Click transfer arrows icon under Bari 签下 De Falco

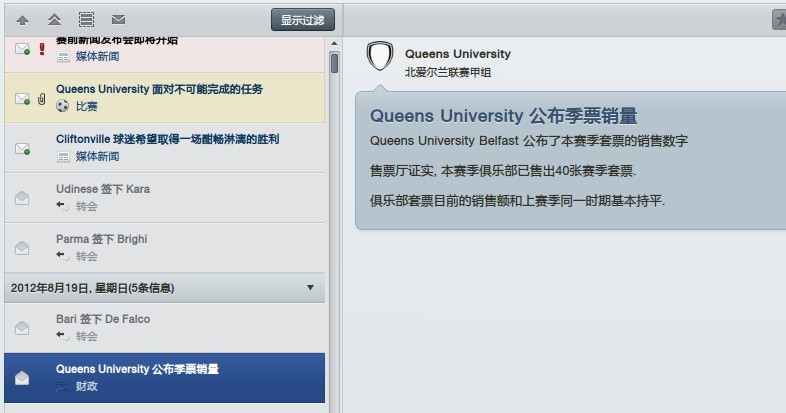(x=63, y=336)
